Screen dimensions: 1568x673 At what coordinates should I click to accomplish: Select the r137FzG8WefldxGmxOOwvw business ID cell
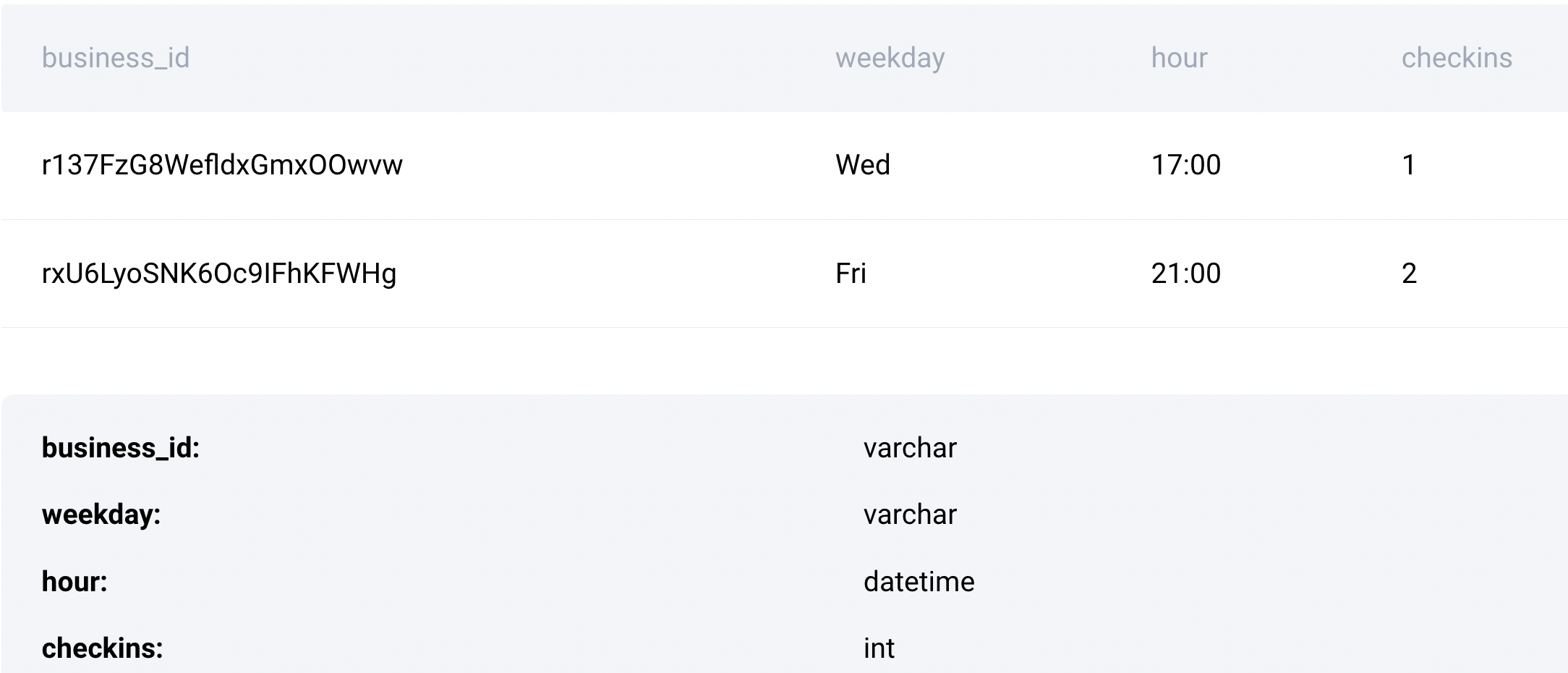pyautogui.click(x=222, y=165)
